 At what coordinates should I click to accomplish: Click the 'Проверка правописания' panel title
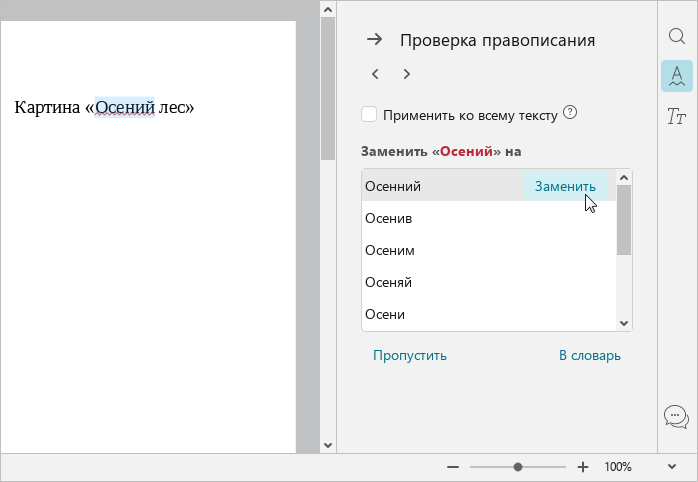[497, 40]
